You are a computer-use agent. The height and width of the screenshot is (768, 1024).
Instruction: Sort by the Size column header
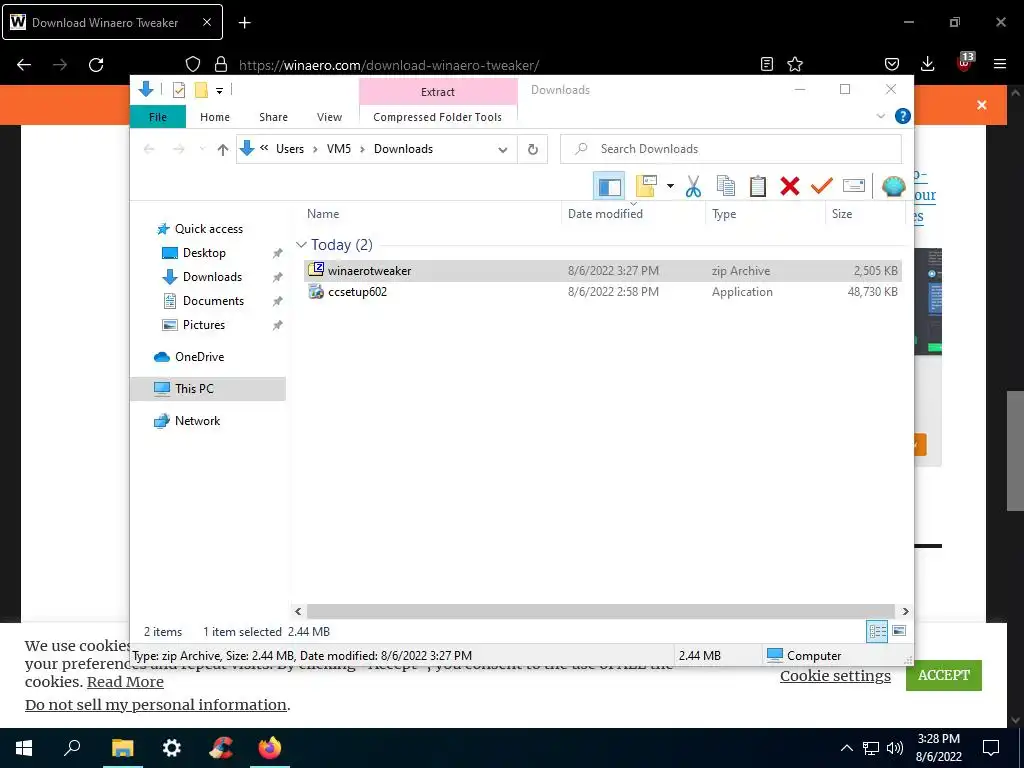pyautogui.click(x=842, y=214)
